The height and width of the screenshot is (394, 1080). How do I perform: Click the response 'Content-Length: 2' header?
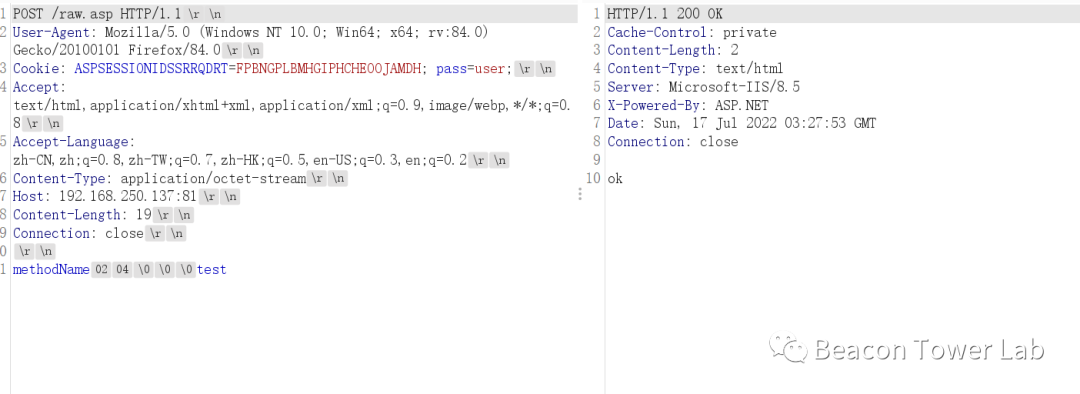click(673, 50)
